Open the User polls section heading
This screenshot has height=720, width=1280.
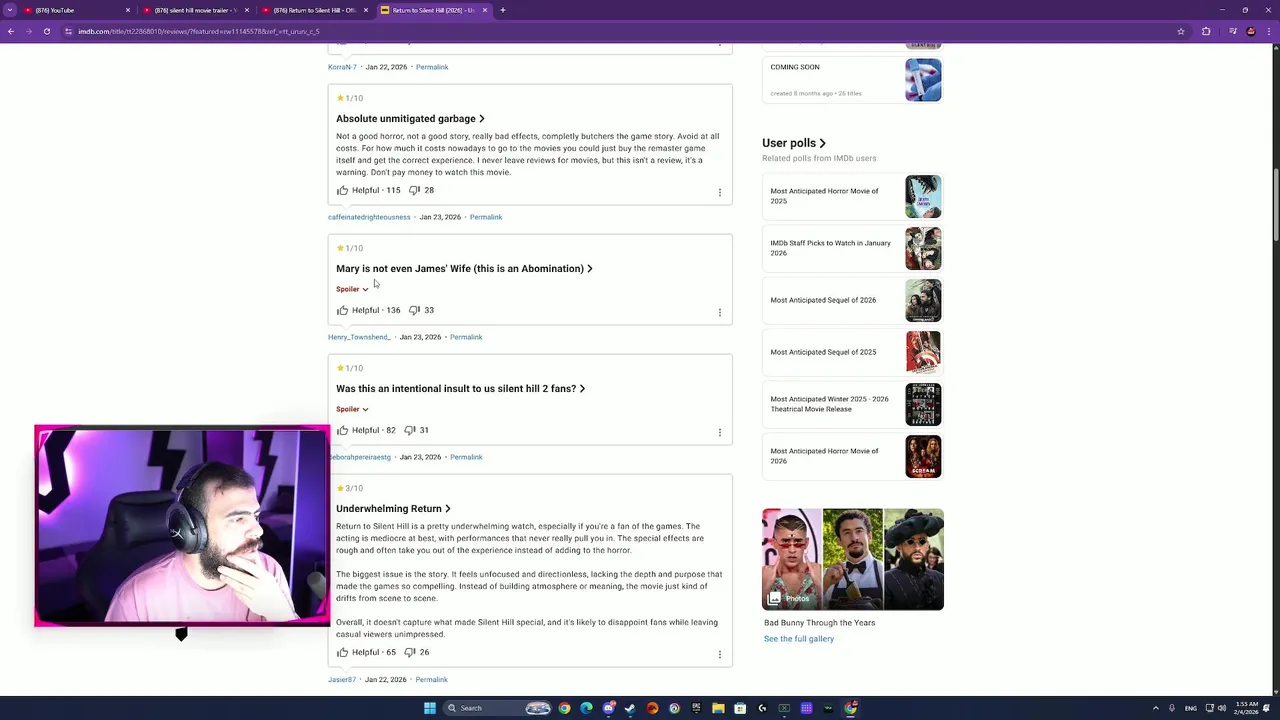pyautogui.click(x=794, y=143)
